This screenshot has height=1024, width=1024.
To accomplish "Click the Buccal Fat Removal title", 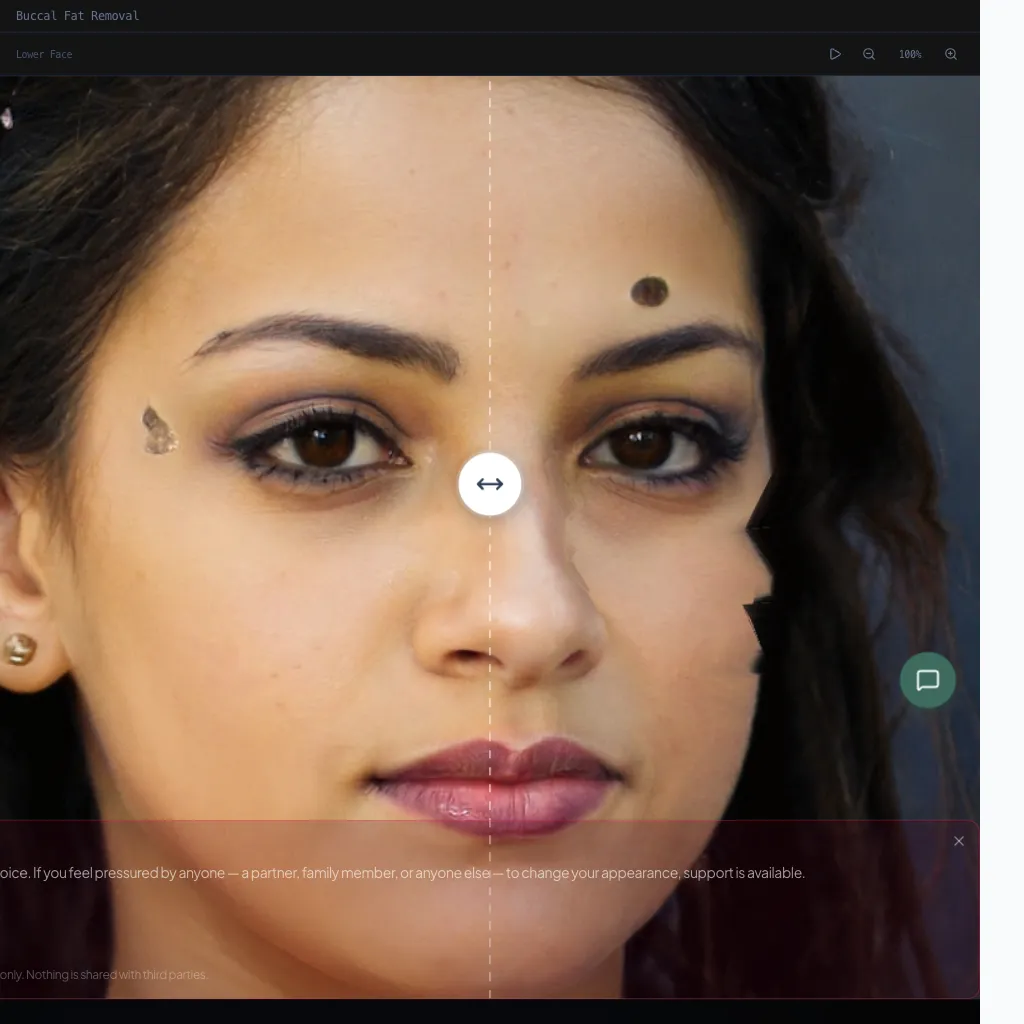I will click(78, 16).
